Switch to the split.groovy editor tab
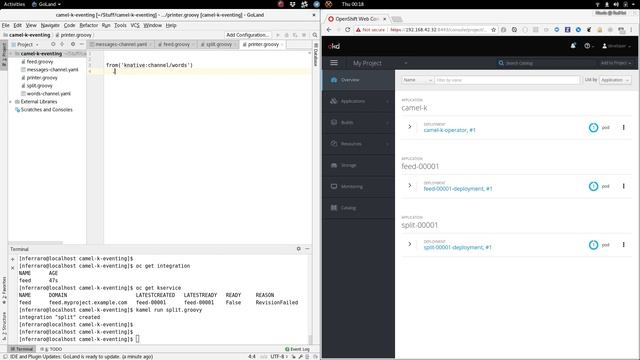Viewport: 640px width, 360px height. pos(218,44)
